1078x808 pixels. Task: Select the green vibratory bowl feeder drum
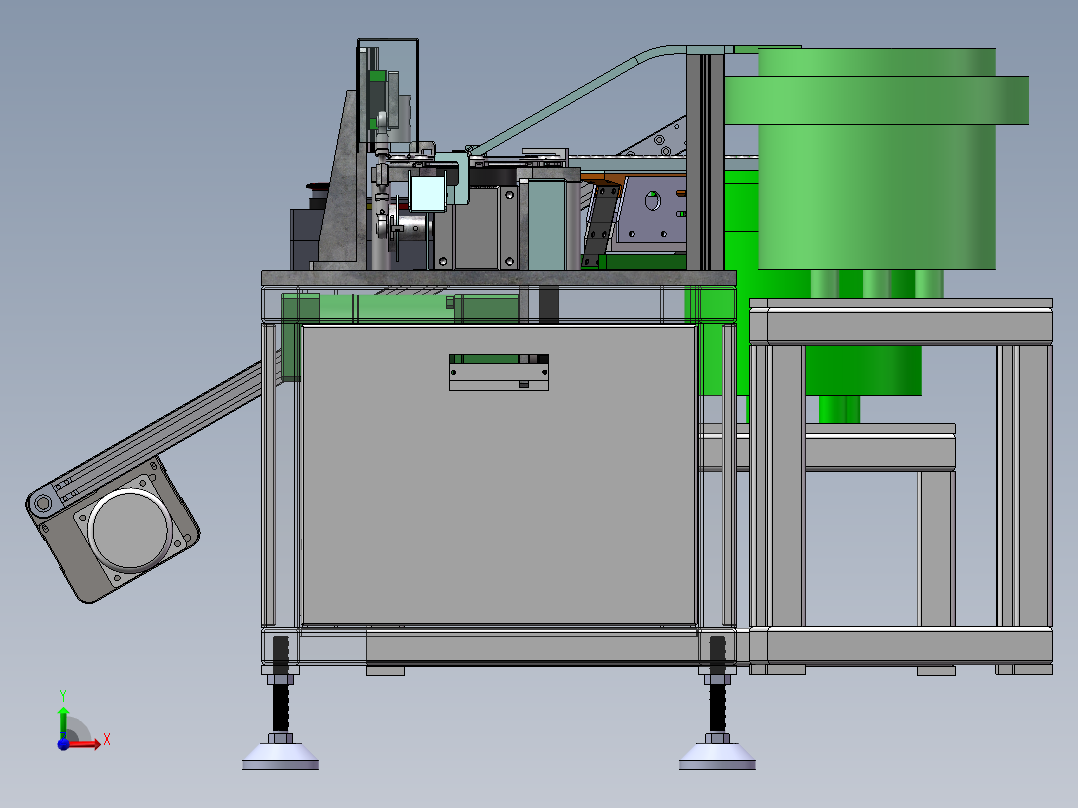click(x=877, y=158)
